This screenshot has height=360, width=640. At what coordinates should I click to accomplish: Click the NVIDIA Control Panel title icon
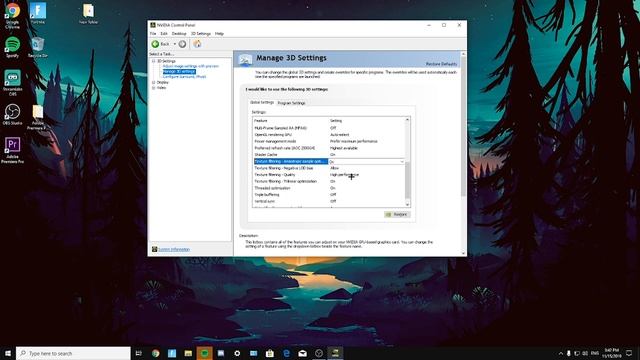tap(153, 25)
